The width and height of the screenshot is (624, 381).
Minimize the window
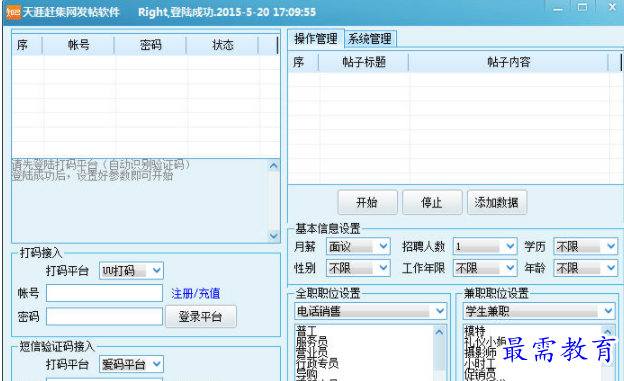pyautogui.click(x=558, y=8)
